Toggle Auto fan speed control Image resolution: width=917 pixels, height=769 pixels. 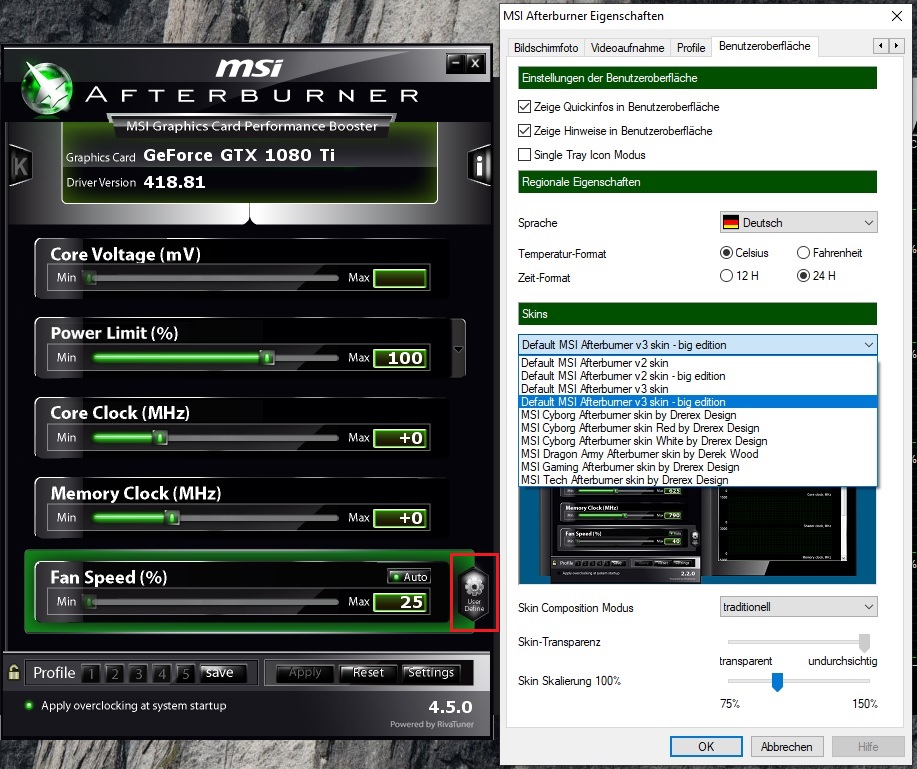410,577
